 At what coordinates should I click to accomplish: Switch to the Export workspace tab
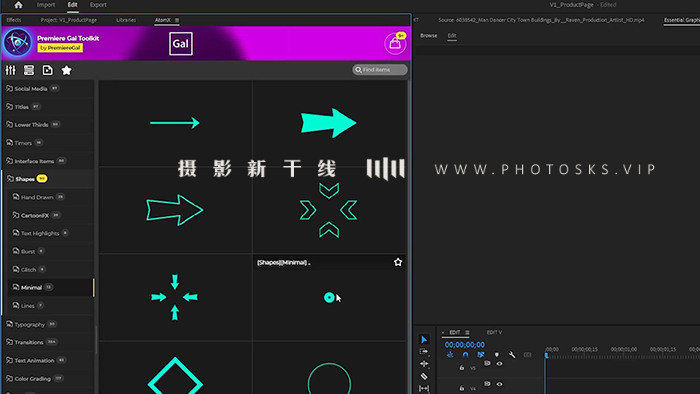coord(98,5)
